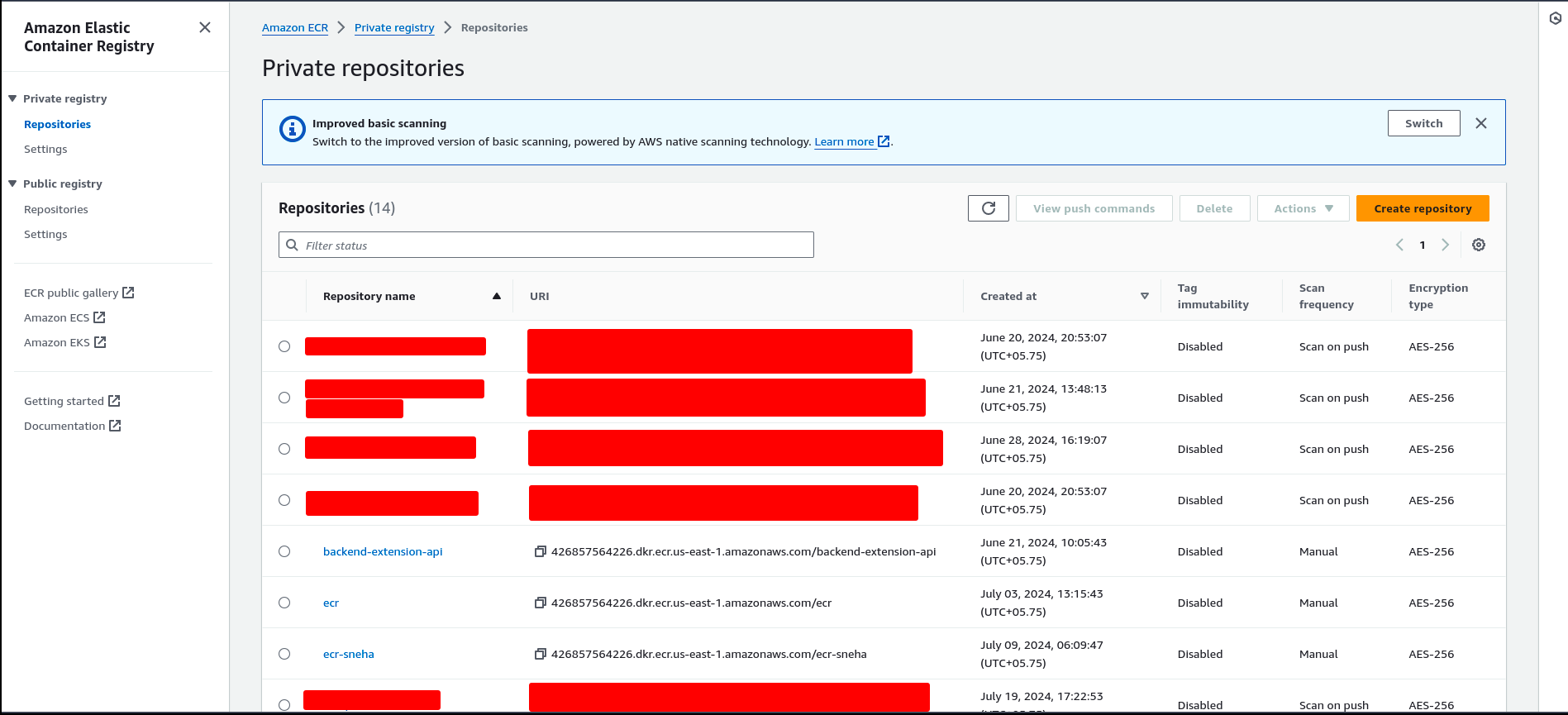Click Create repository button
The width and height of the screenshot is (1568, 715).
(1423, 208)
